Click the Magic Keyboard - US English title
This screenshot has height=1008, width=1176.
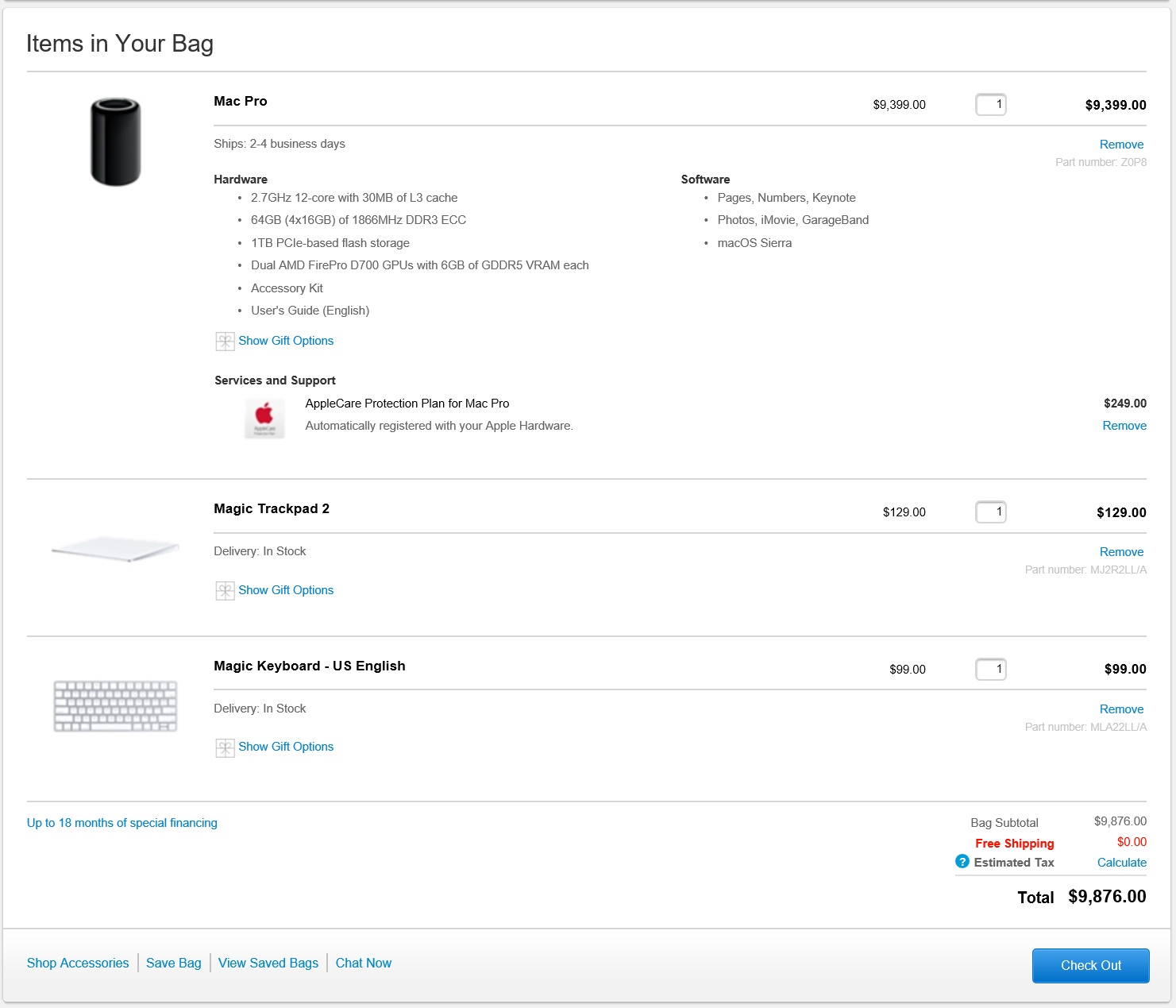[x=310, y=666]
